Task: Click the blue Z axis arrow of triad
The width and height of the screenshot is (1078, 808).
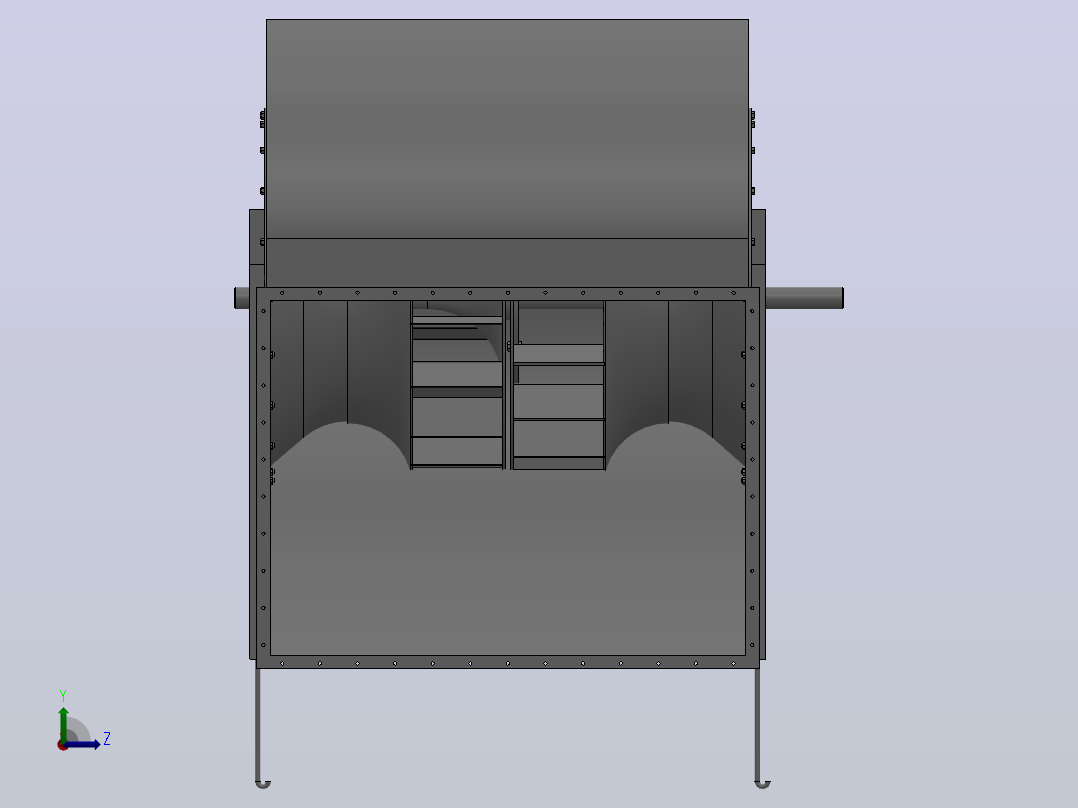Action: pyautogui.click(x=84, y=744)
